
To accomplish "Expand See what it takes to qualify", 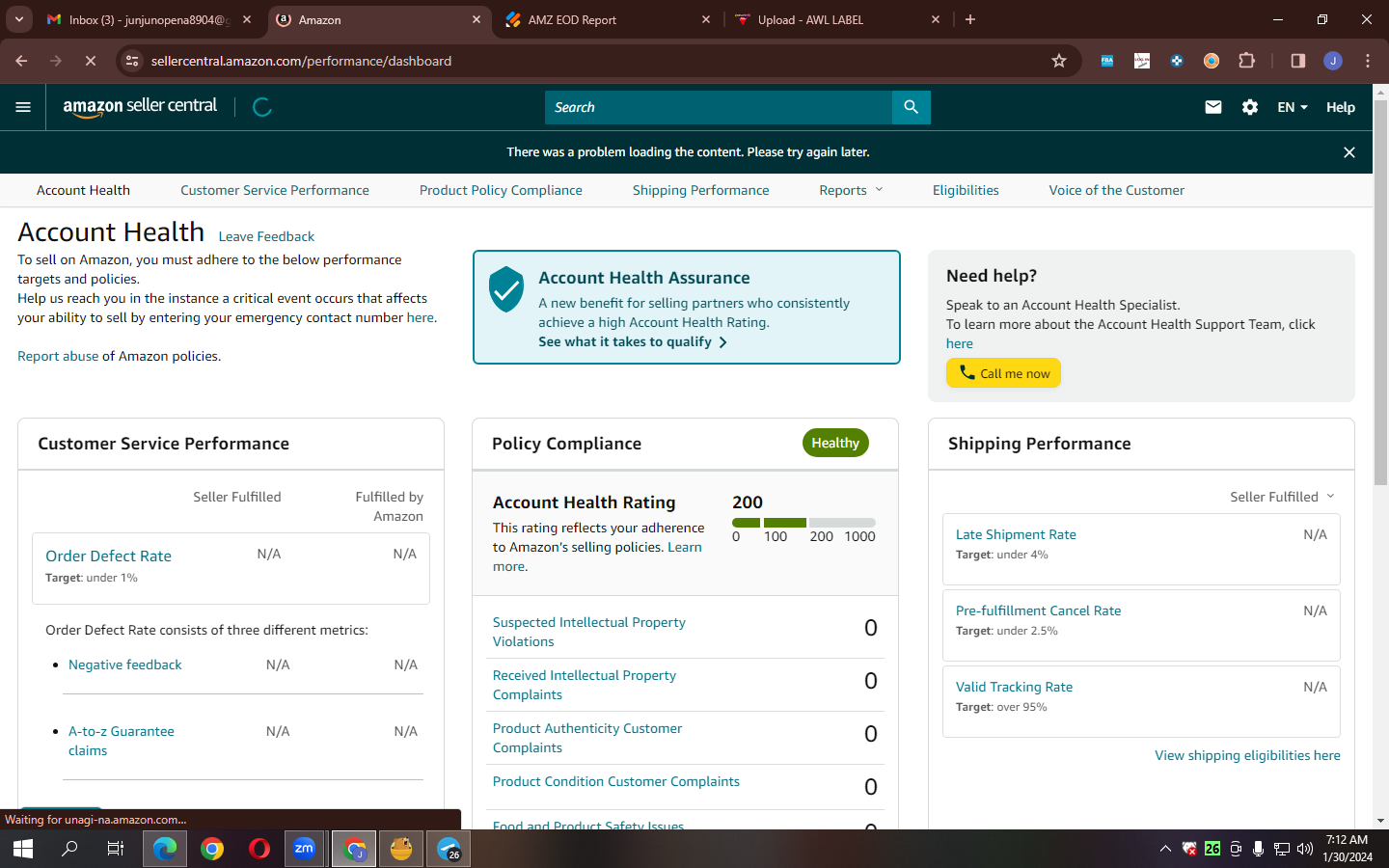I will pyautogui.click(x=633, y=341).
